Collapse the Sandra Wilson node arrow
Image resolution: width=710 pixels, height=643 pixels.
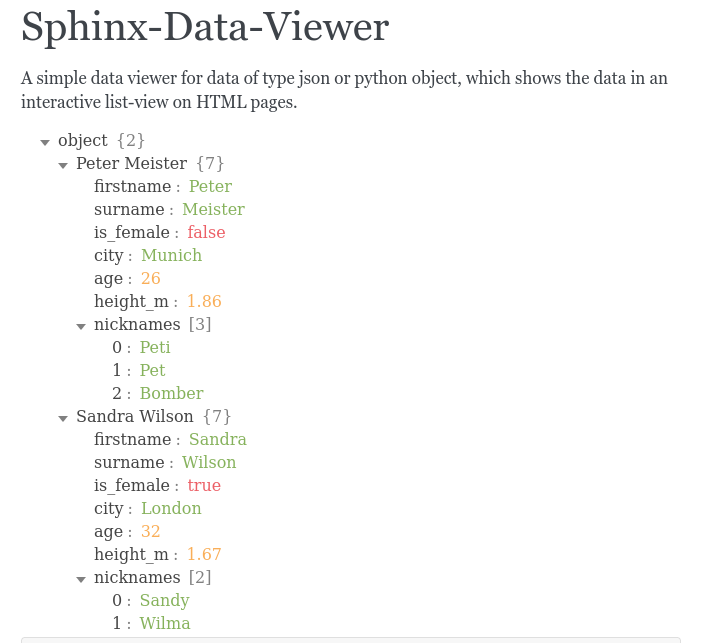pyautogui.click(x=63, y=419)
